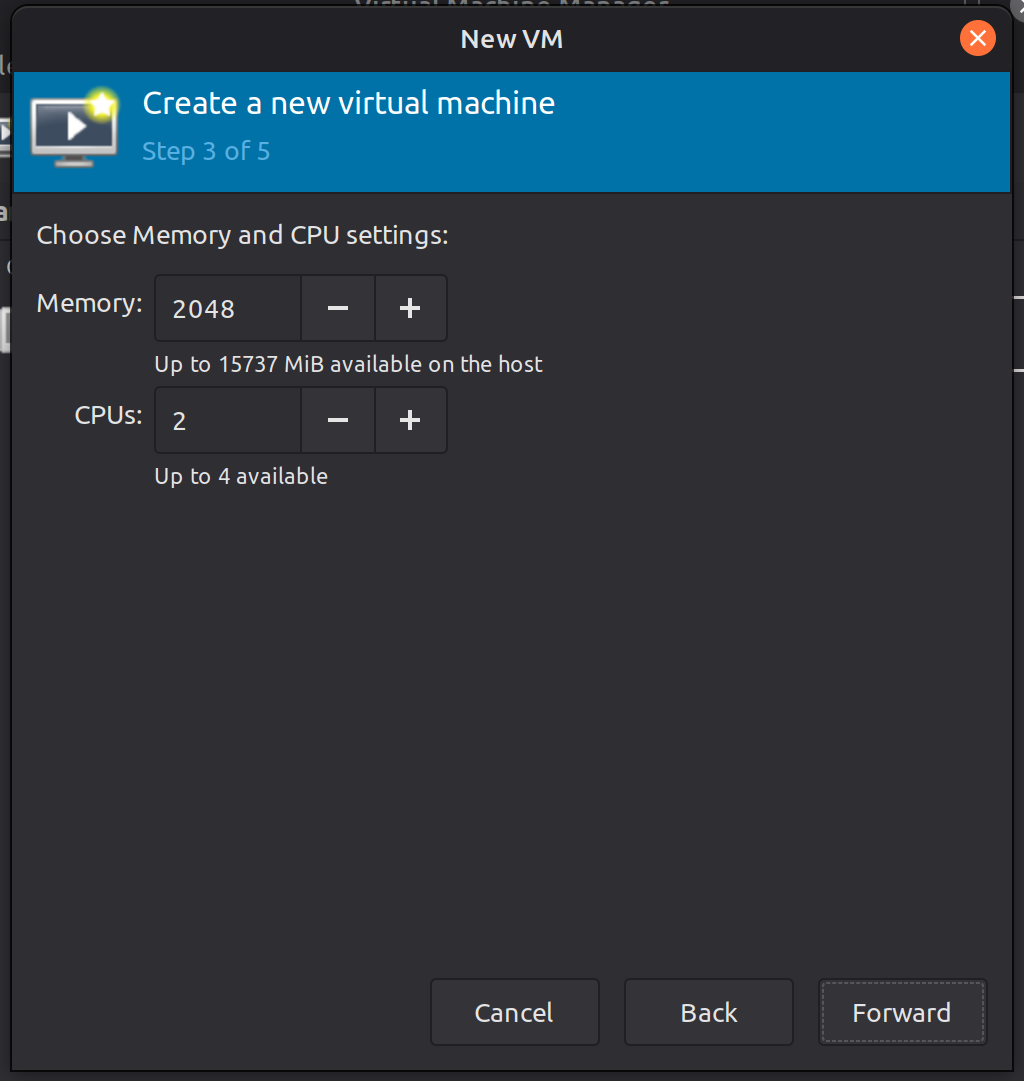Viewport: 1024px width, 1081px height.
Task: Click 'Choose Memory and CPU settings' text
Action: [x=242, y=236]
